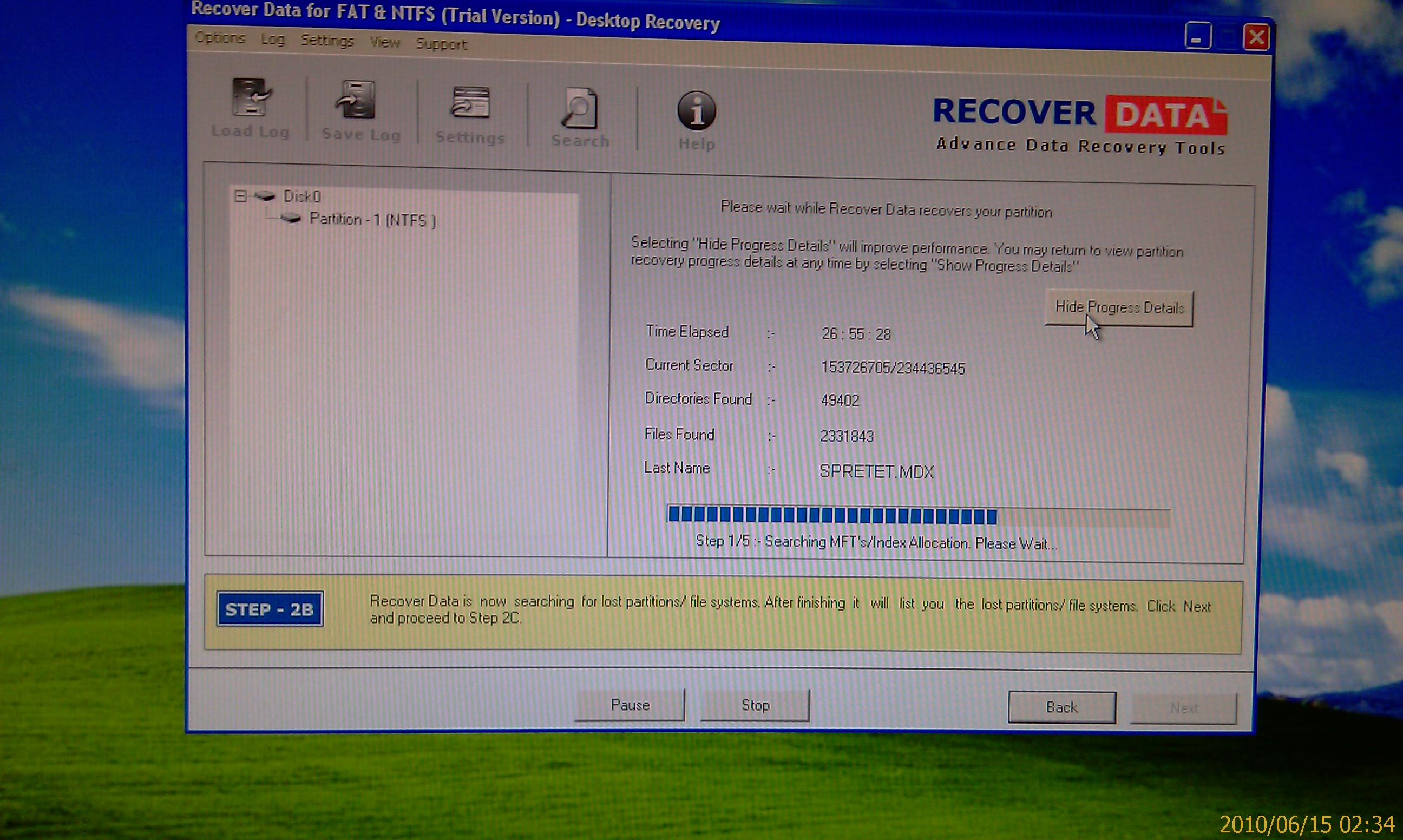Click the STEP - 2B label
Screen dimensions: 1403x840
pyautogui.click(x=270, y=609)
